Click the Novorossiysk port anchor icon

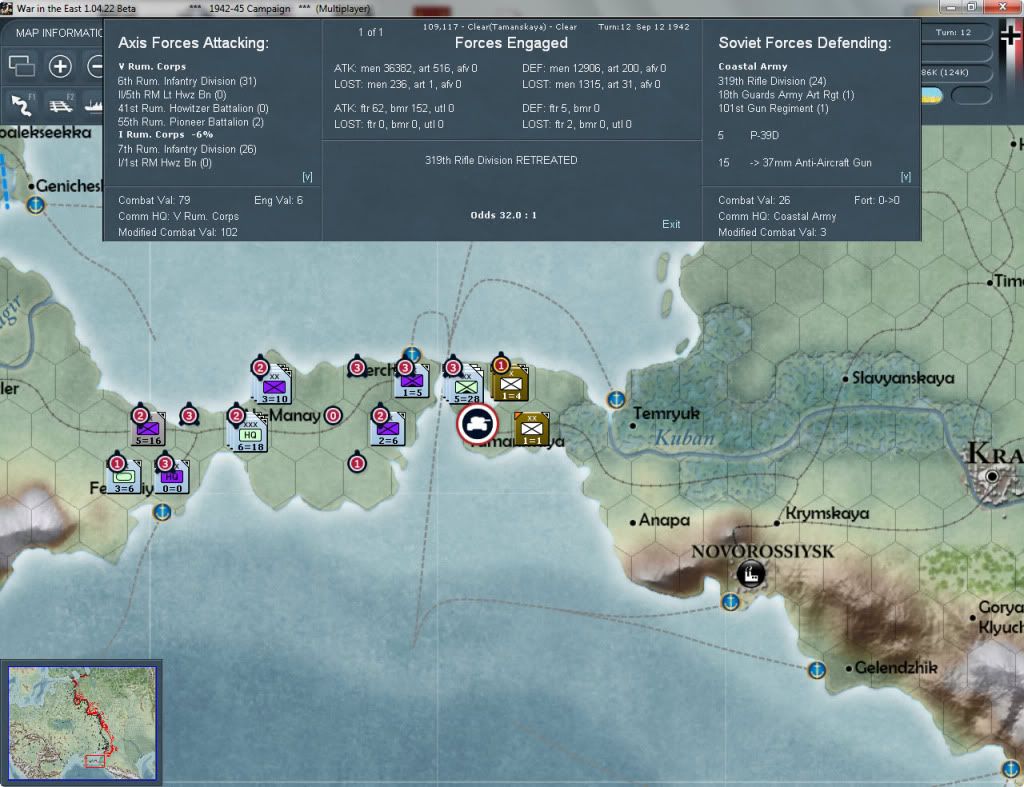[730, 602]
